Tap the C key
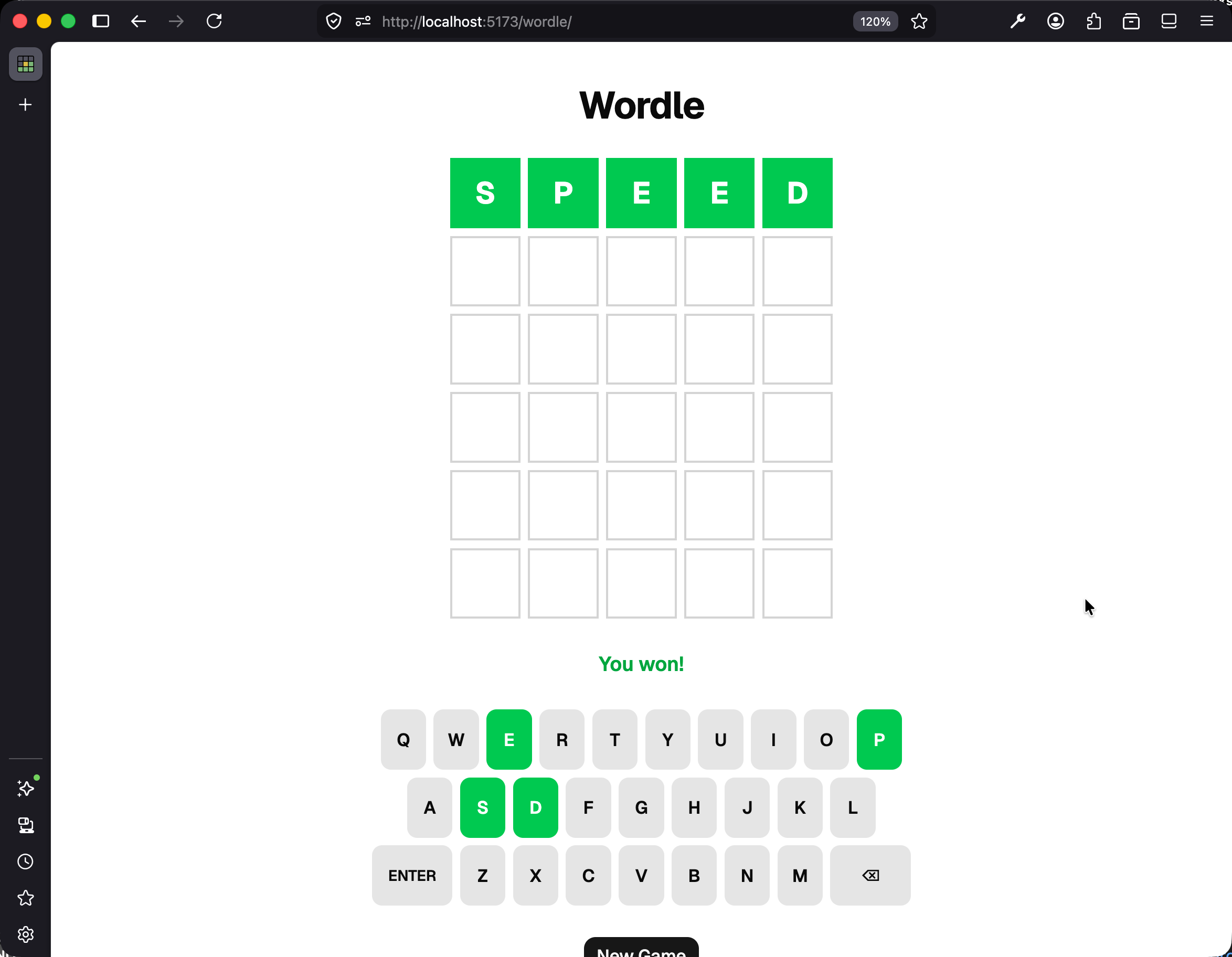The image size is (1232, 957). tap(588, 875)
